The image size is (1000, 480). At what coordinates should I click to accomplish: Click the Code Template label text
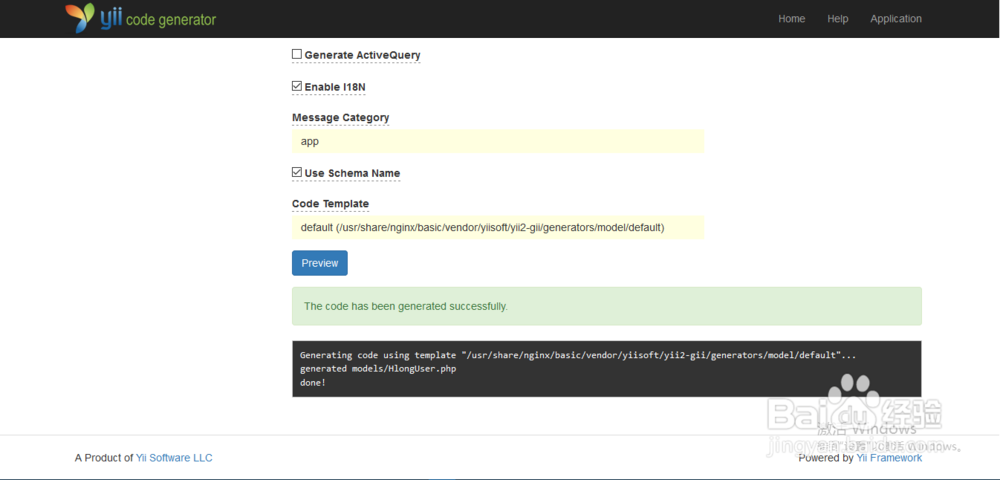330,204
